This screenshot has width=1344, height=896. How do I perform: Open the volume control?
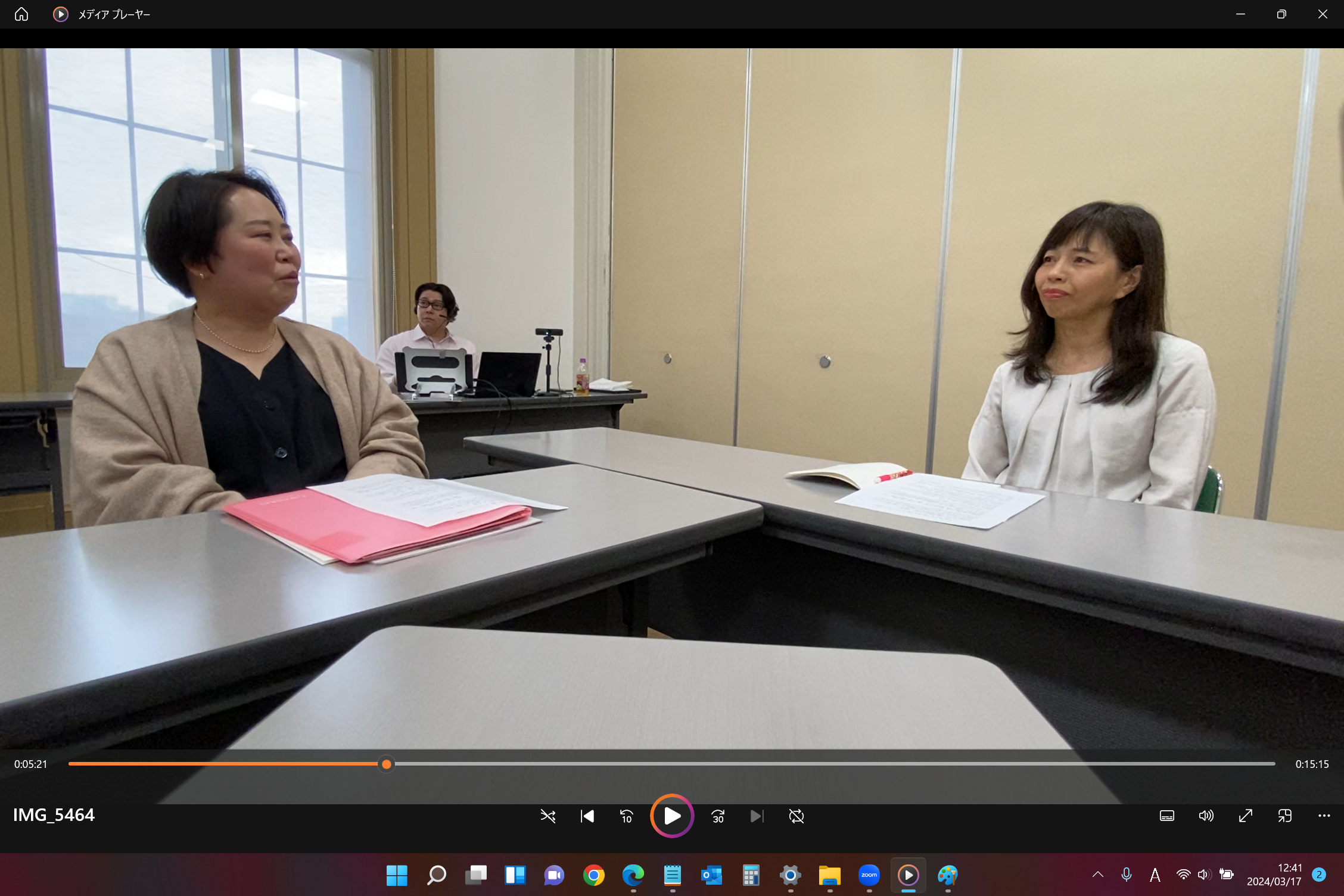1206,816
